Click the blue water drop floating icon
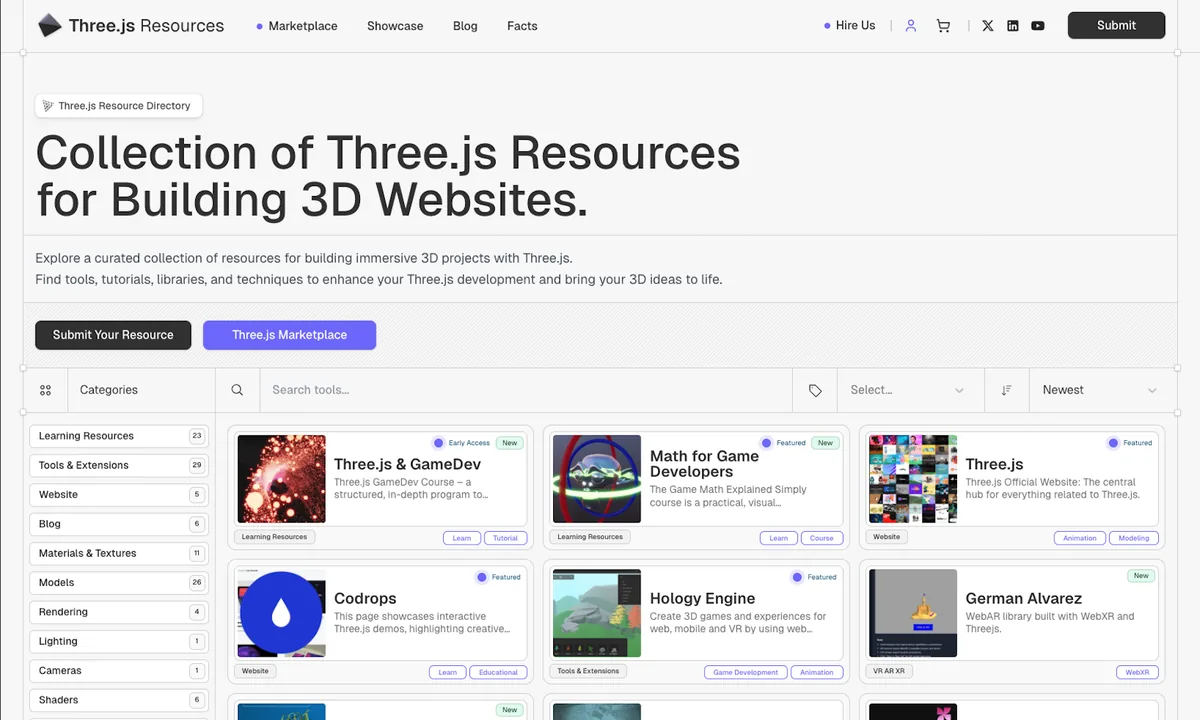This screenshot has height=720, width=1200. [x=281, y=613]
